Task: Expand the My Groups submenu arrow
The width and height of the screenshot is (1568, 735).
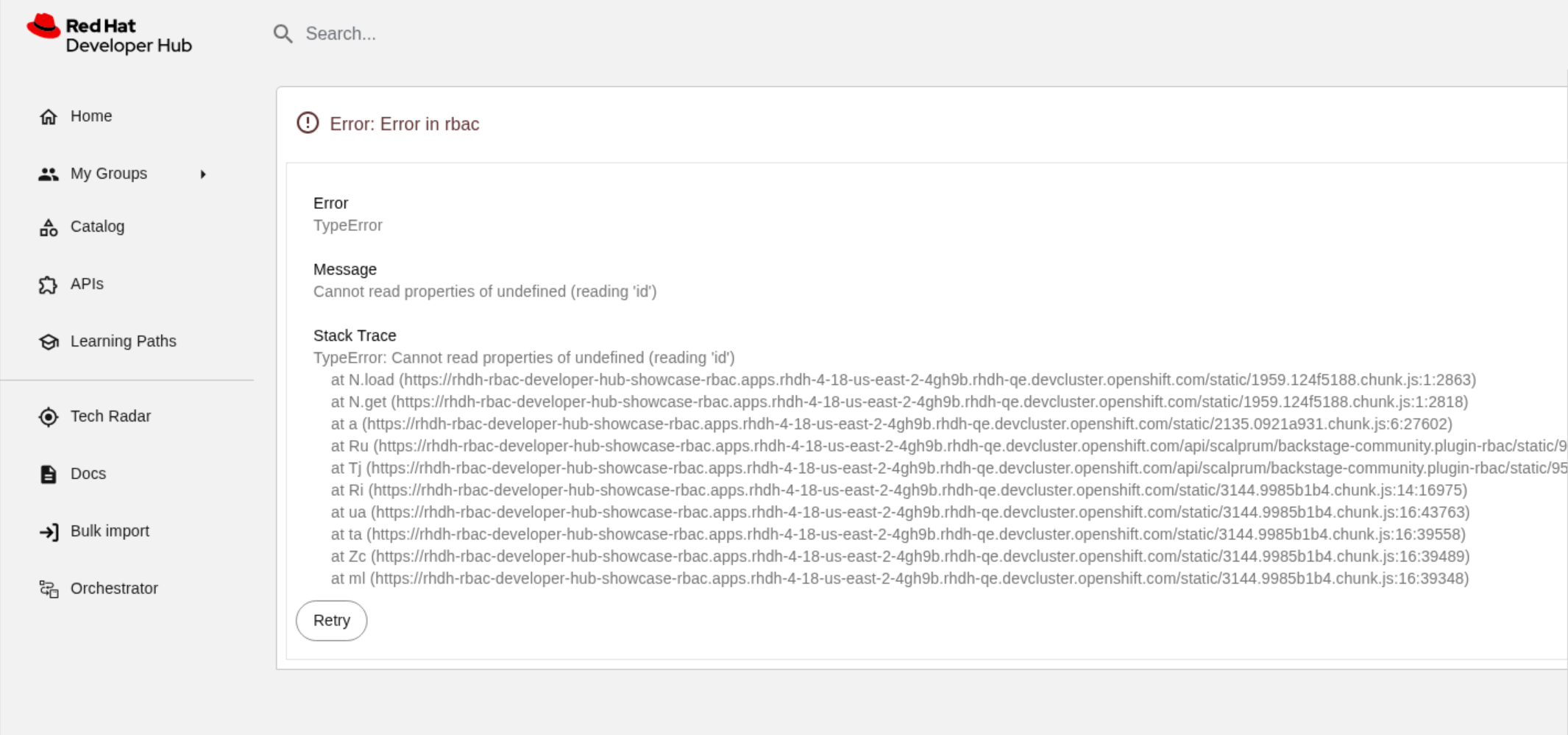Action: [x=203, y=174]
